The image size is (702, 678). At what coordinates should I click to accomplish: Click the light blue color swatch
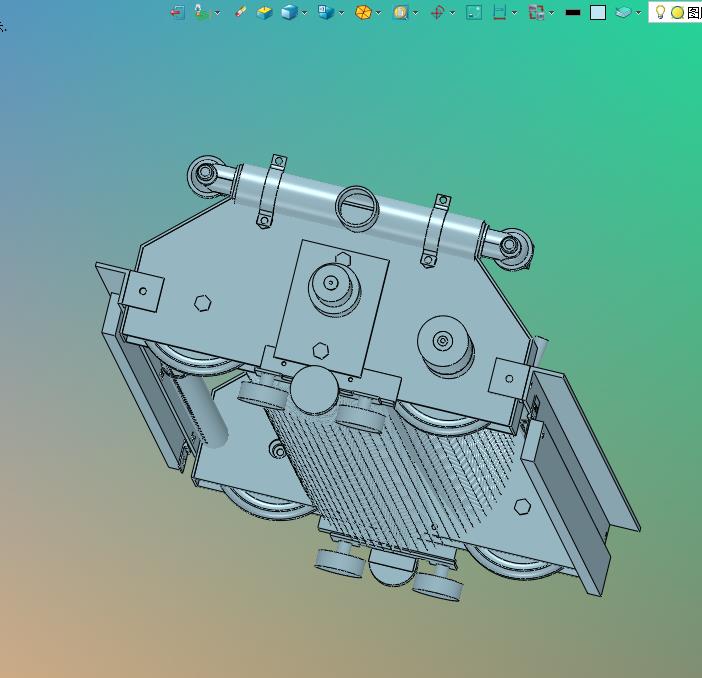[x=598, y=13]
